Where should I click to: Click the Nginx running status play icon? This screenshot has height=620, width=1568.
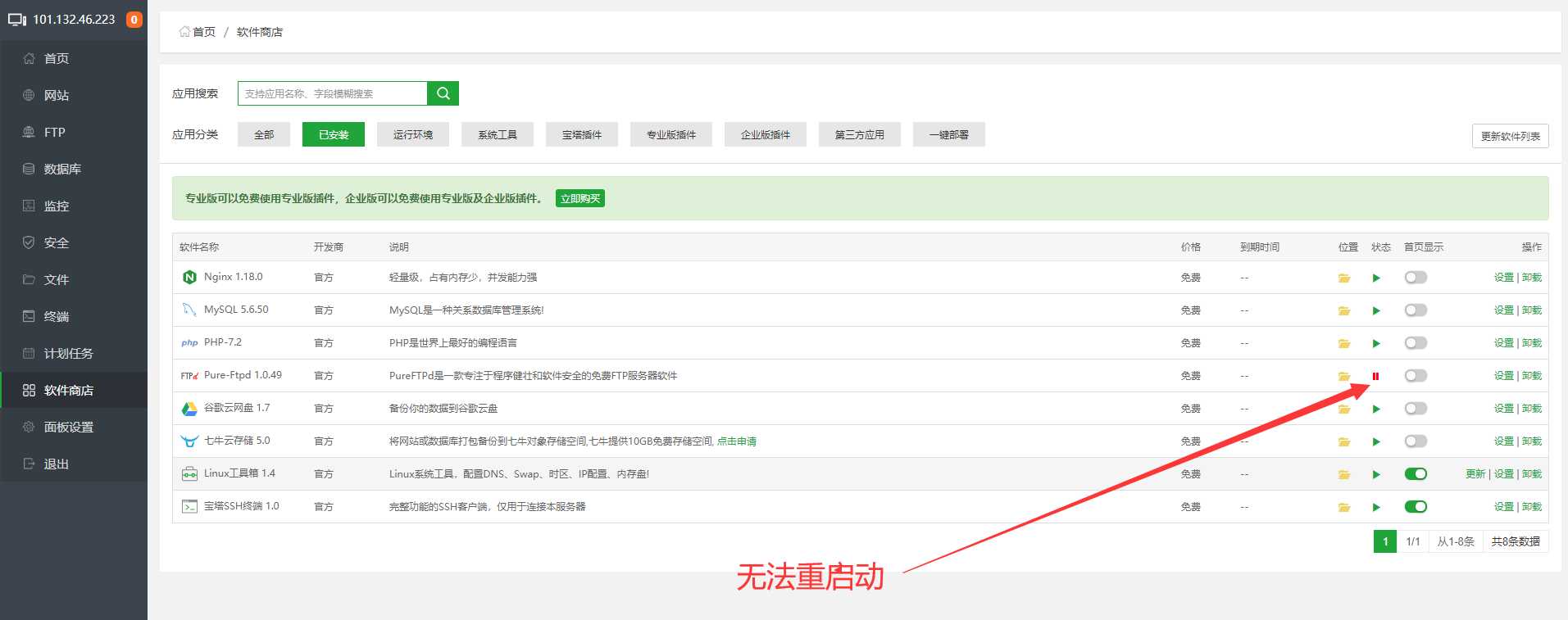(x=1376, y=278)
